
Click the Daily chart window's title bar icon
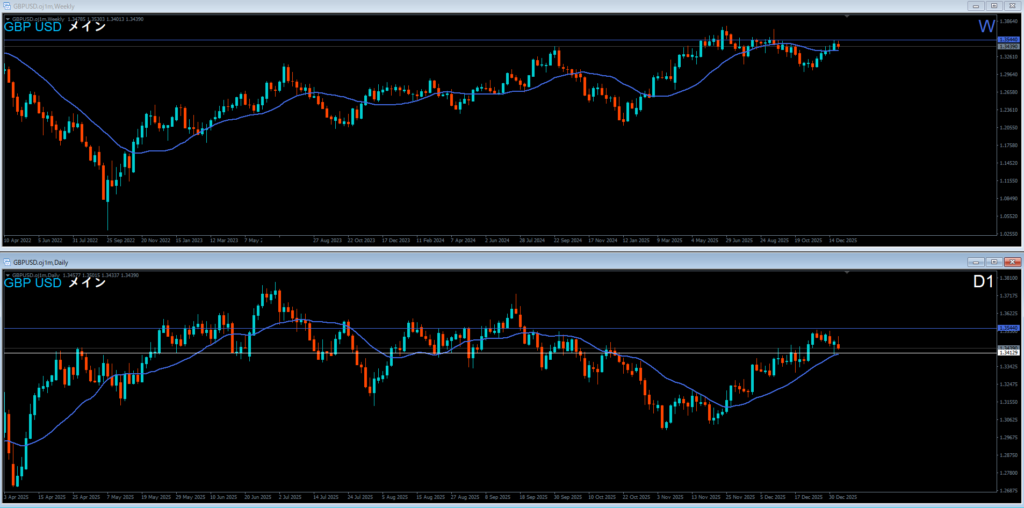point(7,261)
